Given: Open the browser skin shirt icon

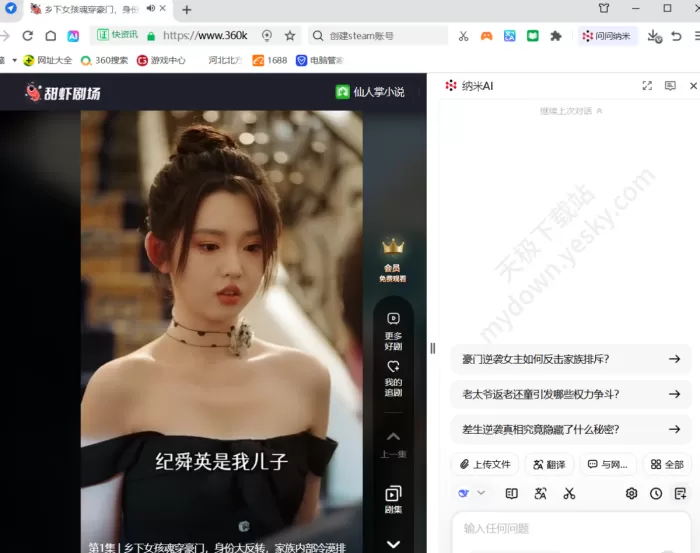Looking at the screenshot, I should point(604,8).
